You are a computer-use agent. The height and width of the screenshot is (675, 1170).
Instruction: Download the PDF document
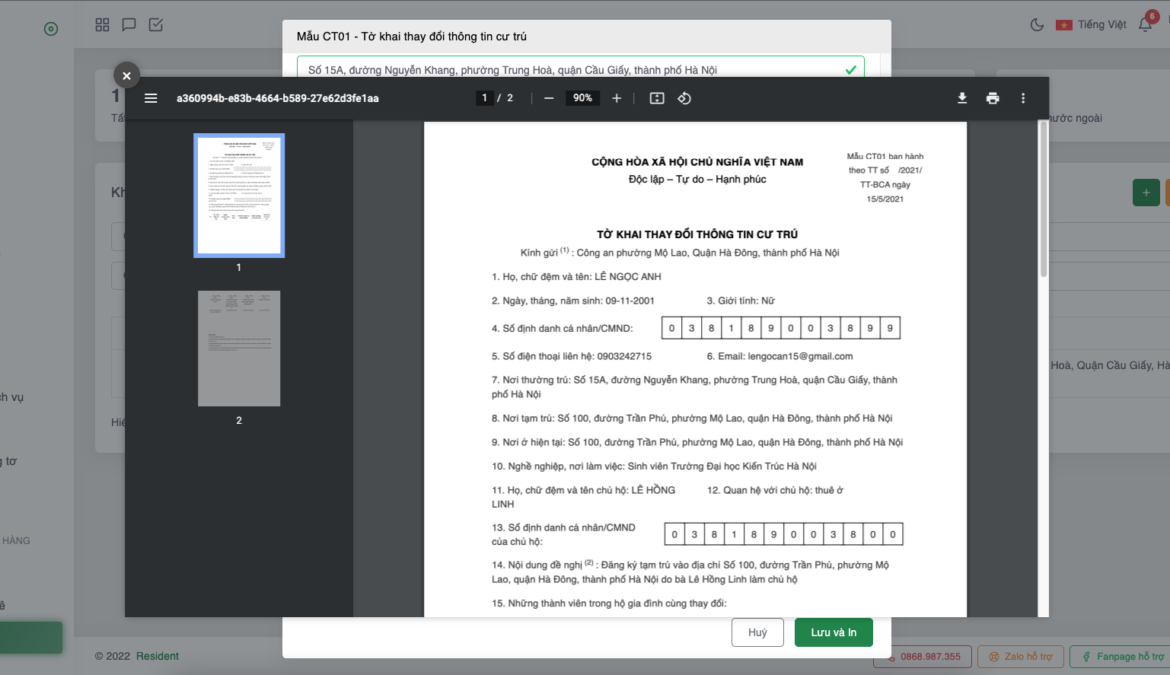(962, 98)
